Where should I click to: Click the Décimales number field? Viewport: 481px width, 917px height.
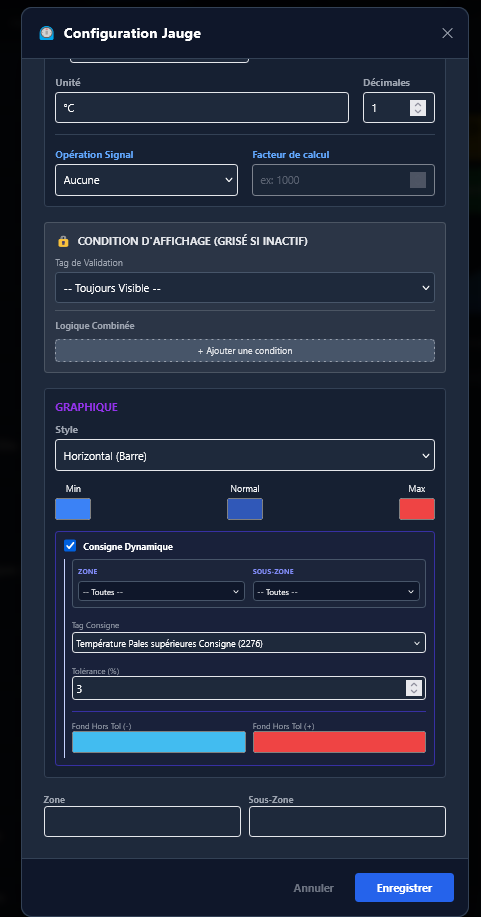click(x=398, y=108)
